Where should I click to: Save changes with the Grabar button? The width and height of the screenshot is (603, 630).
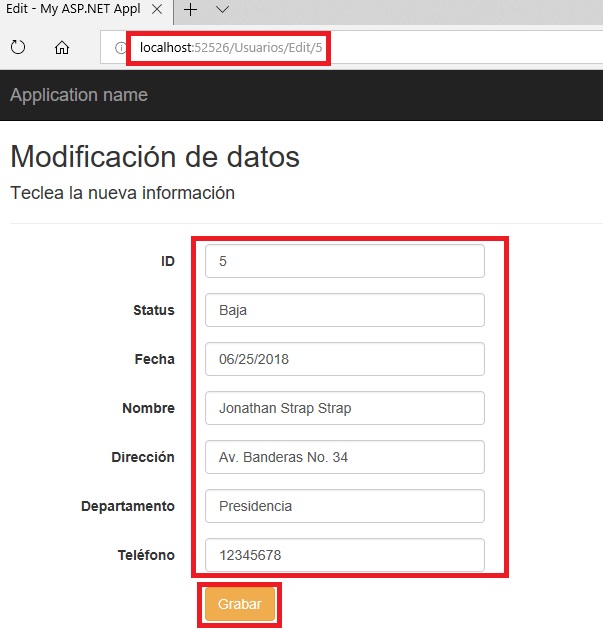click(240, 604)
